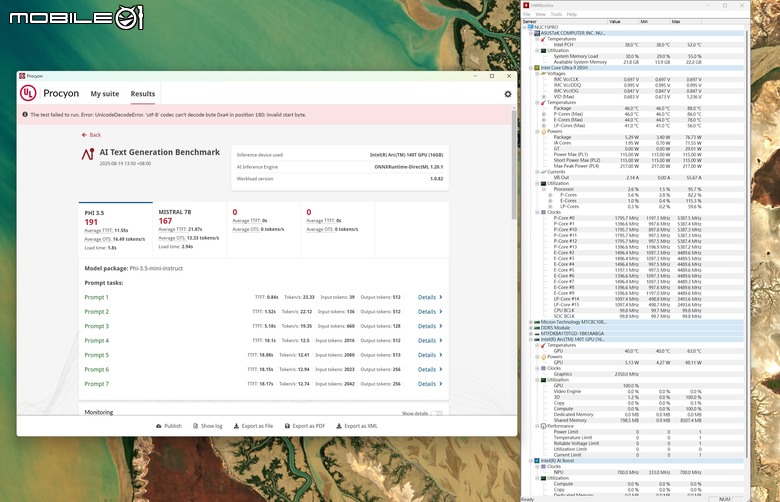Collapse the CPU Clocks group
The height and width of the screenshot is (502, 780).
[x=537, y=212]
